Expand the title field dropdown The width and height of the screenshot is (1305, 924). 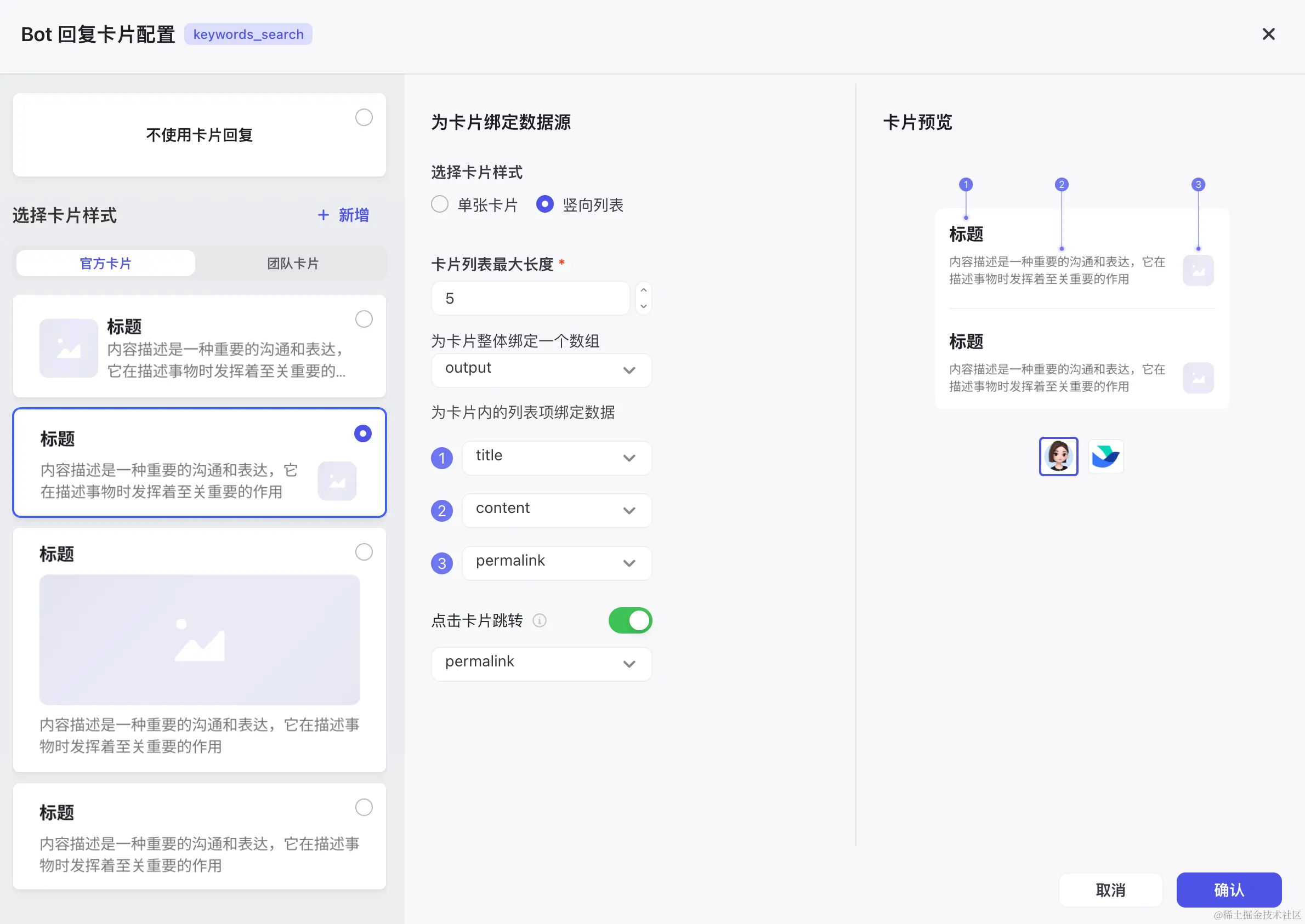coord(556,458)
